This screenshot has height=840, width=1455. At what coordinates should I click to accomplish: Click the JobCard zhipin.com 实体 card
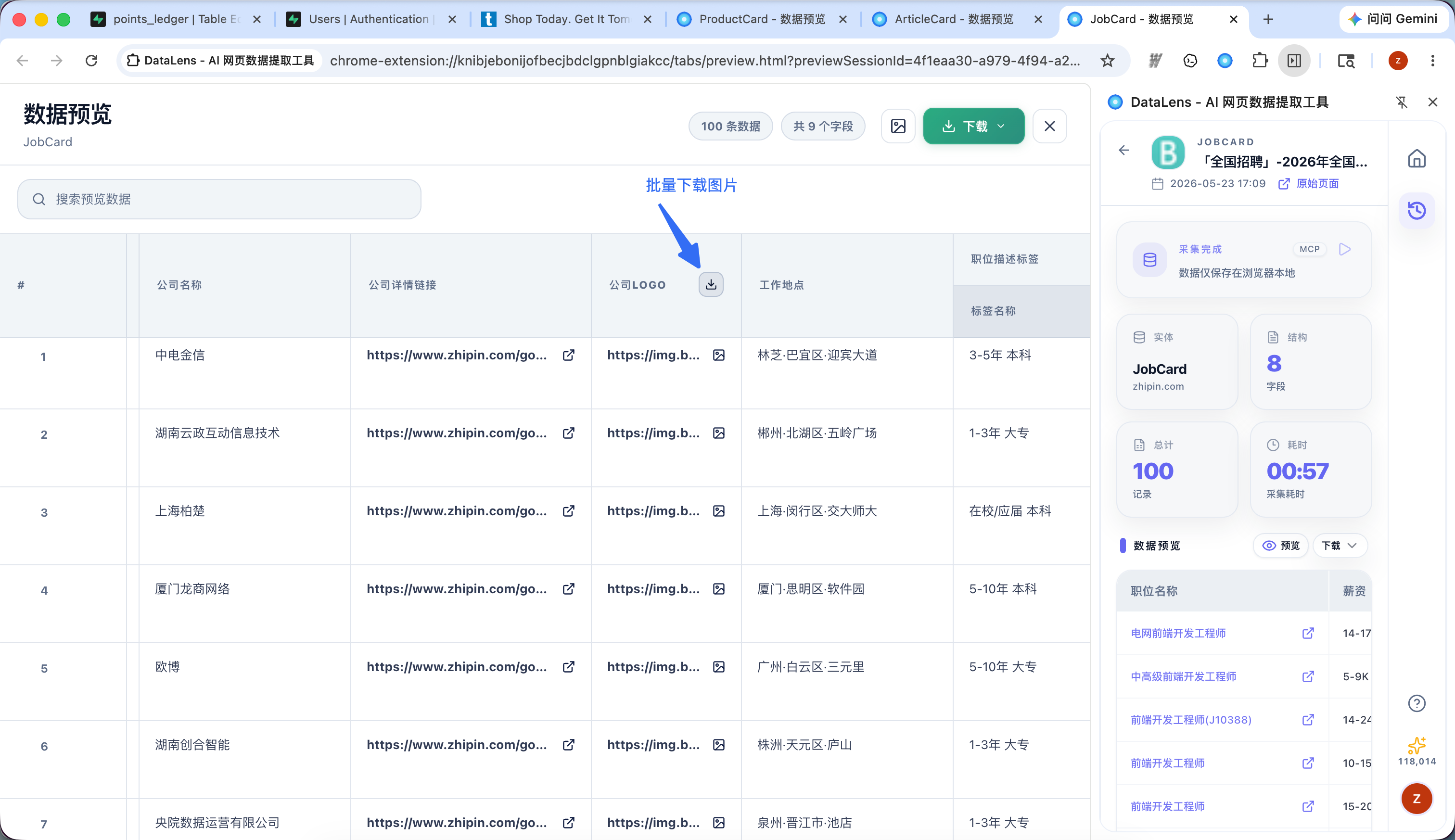(1177, 362)
